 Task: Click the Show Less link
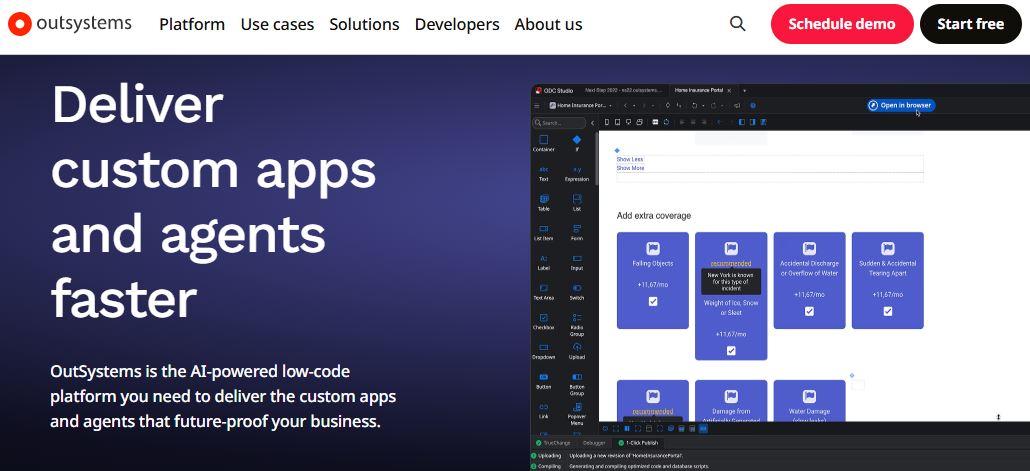tap(630, 160)
